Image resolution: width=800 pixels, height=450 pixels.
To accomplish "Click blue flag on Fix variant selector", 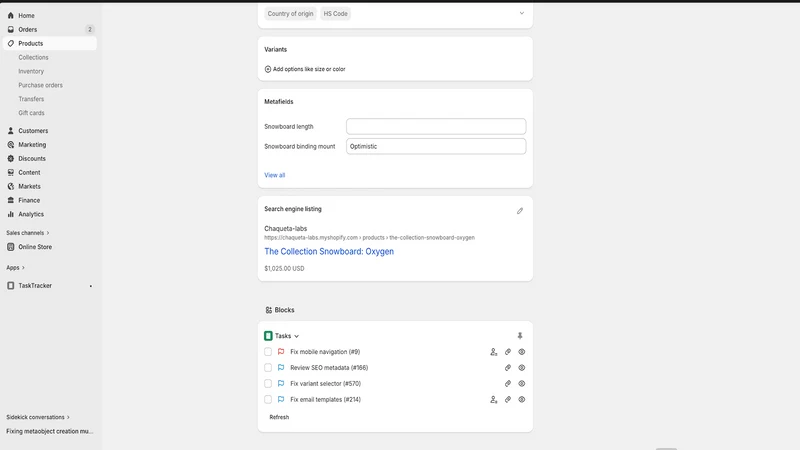I will (281, 383).
